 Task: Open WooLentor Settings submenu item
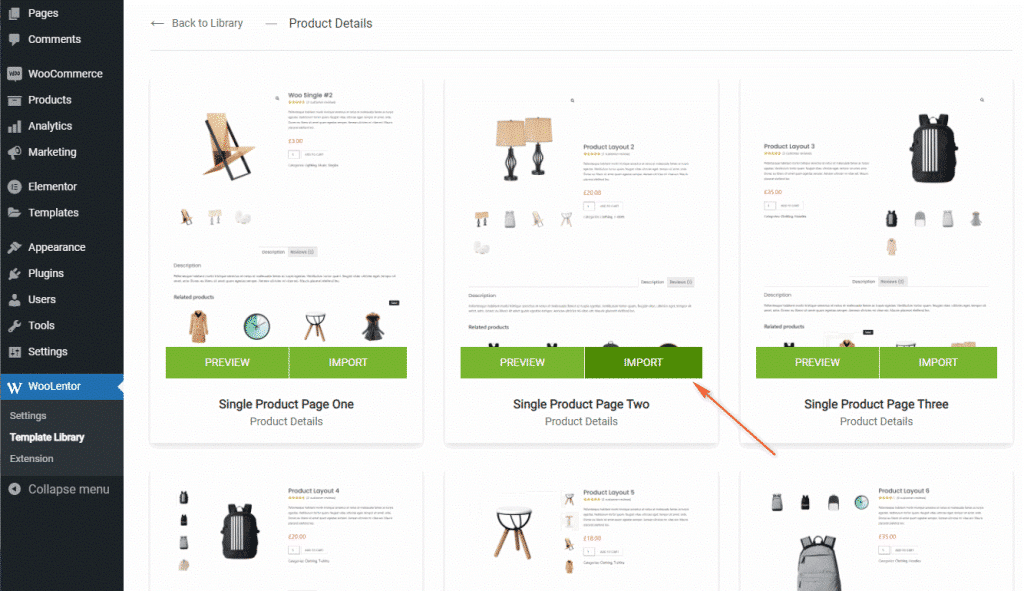(x=29, y=415)
